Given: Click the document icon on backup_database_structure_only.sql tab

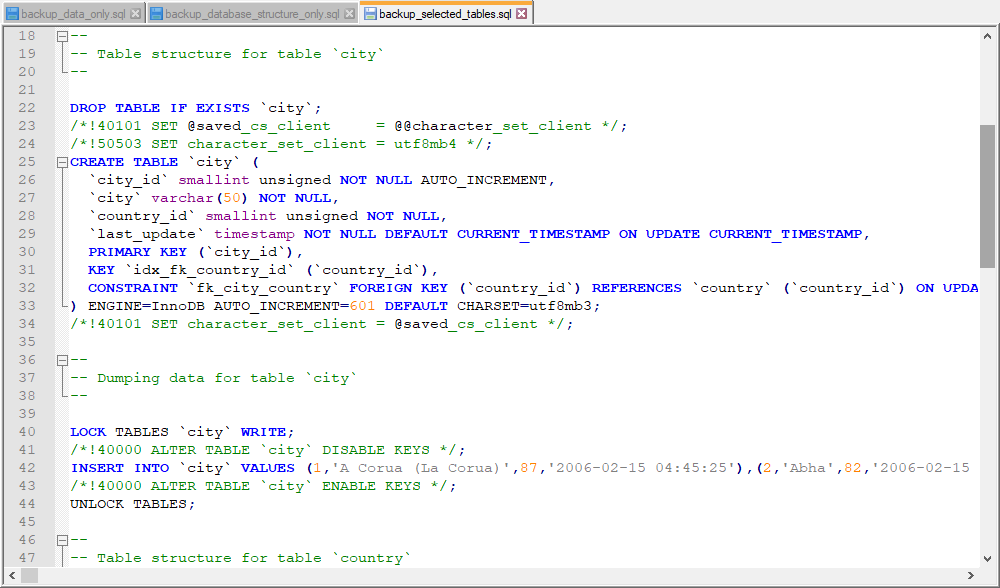Looking at the screenshot, I should point(155,14).
